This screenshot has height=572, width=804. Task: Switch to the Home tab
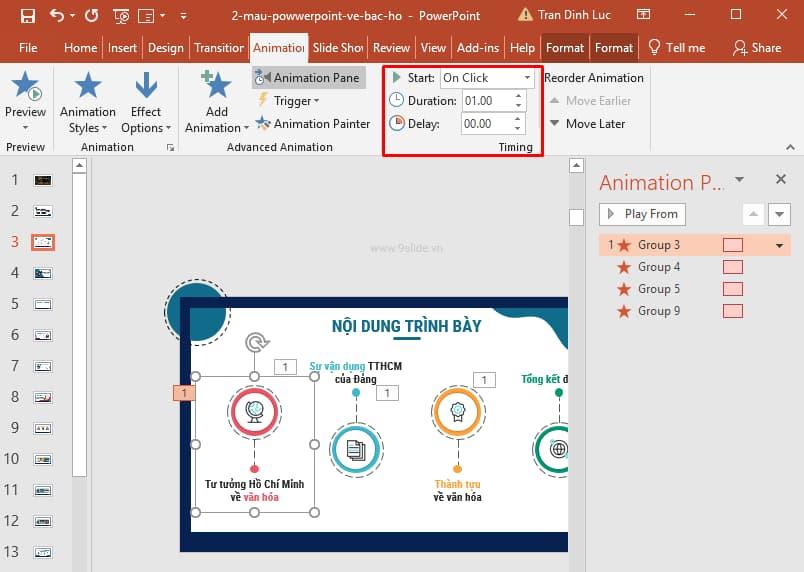81,48
